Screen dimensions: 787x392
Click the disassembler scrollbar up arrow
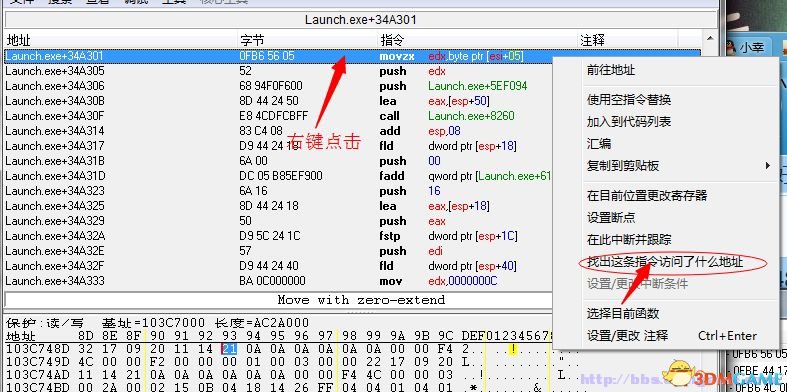click(x=709, y=39)
